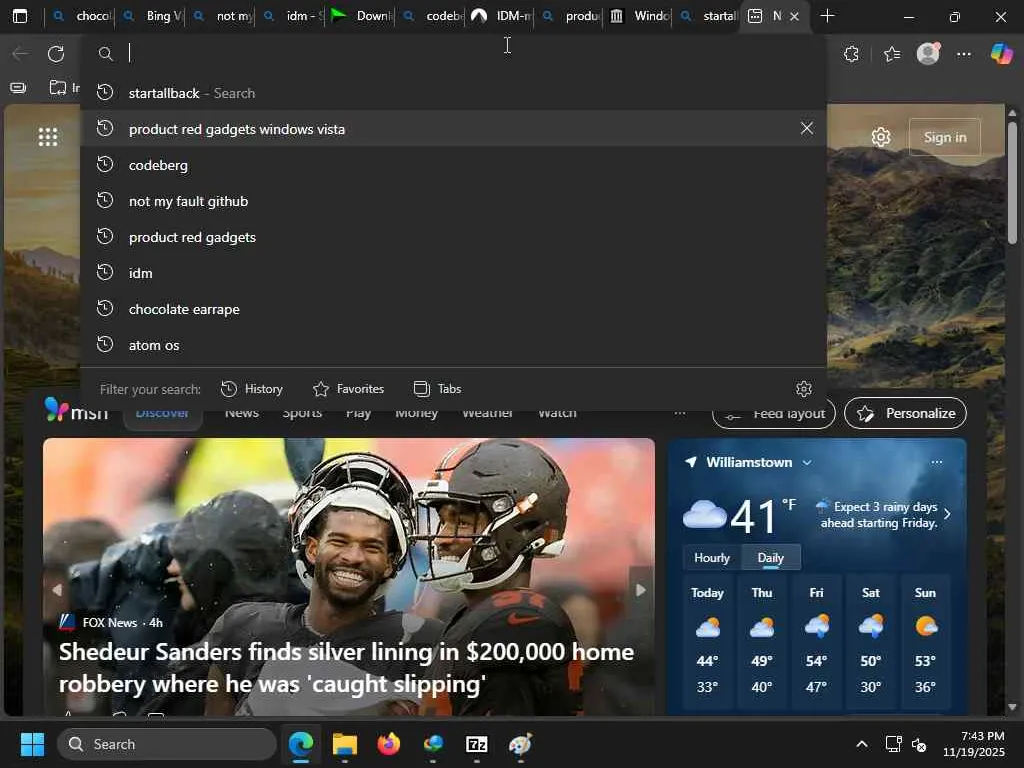Switch to the 'Windo' browser tab
The height and width of the screenshot is (768, 1024).
641,16
